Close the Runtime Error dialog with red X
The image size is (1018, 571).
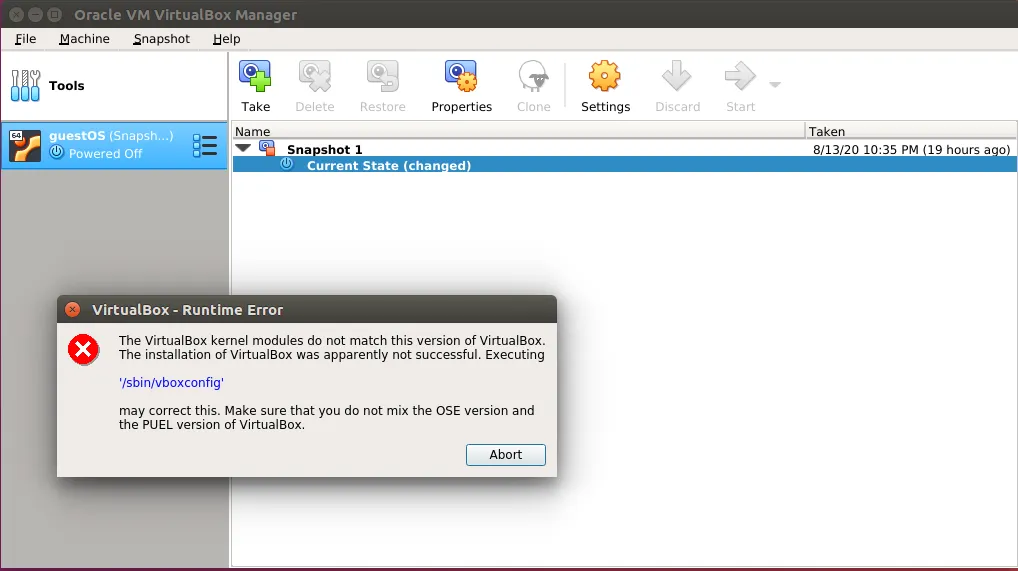click(73, 310)
